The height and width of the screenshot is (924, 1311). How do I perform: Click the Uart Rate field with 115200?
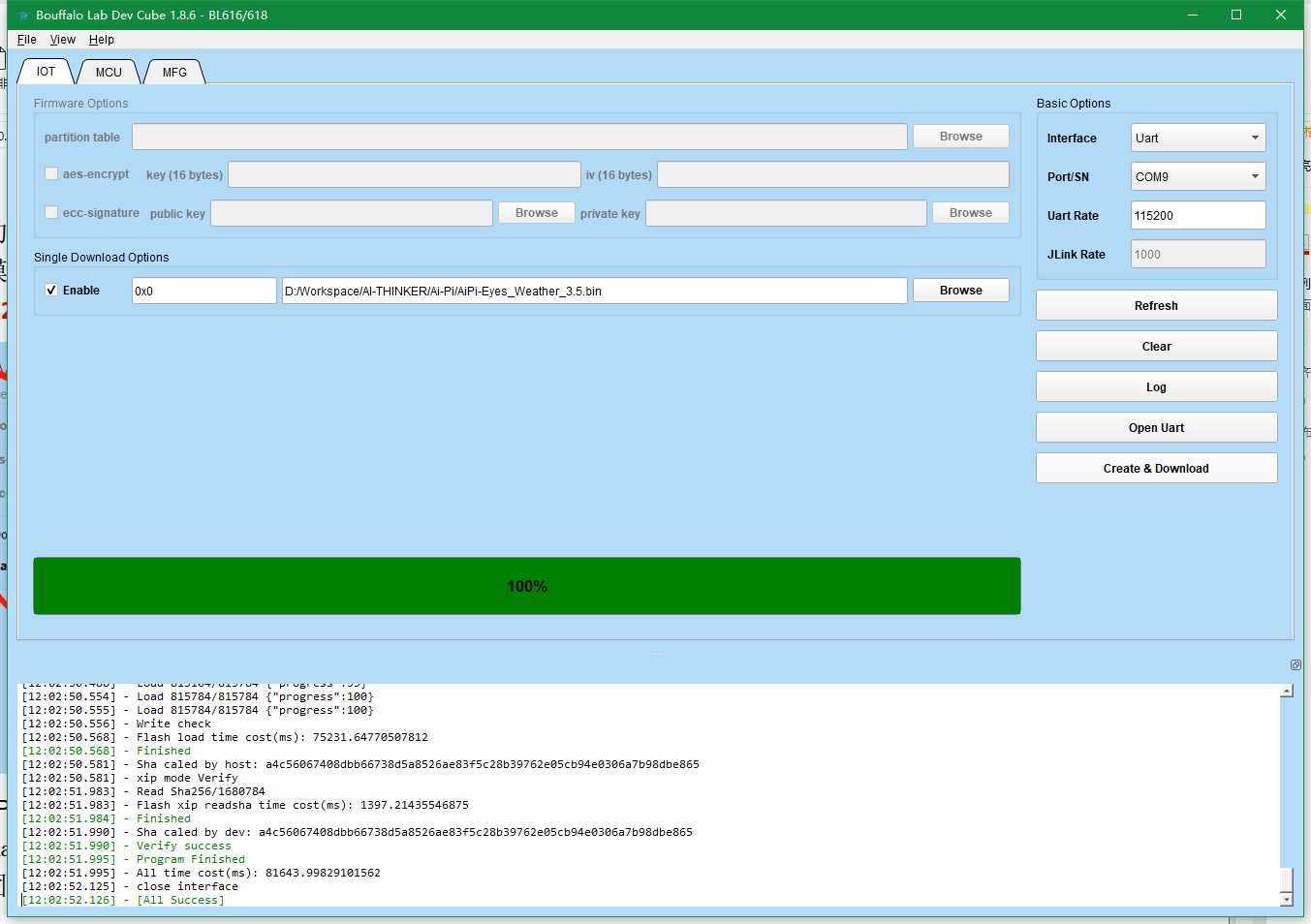(1199, 215)
